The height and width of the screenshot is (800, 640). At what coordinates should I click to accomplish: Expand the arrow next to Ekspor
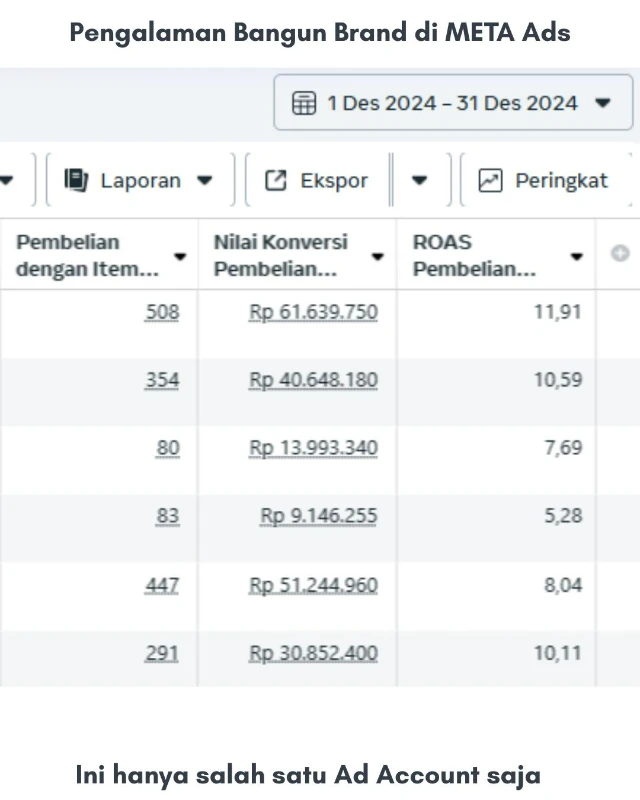tap(420, 181)
